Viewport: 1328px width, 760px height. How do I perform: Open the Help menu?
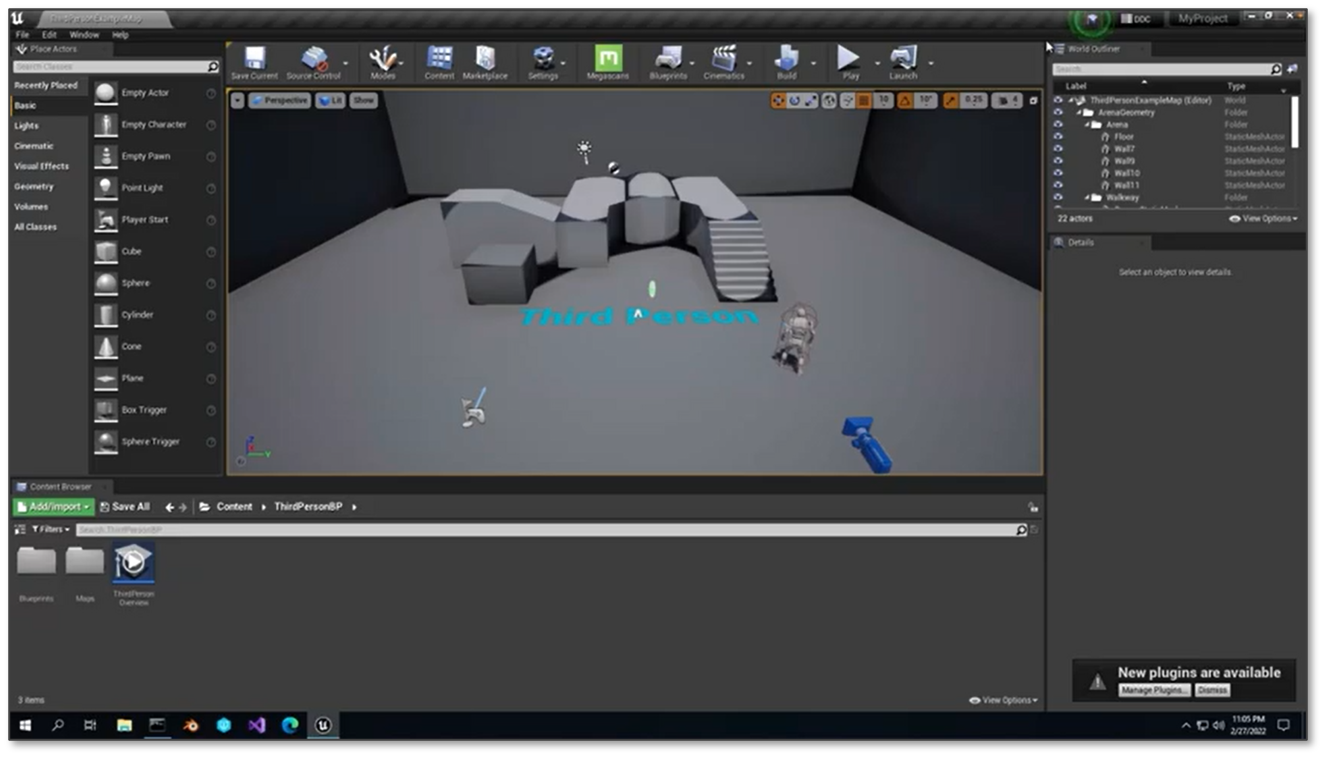point(120,35)
